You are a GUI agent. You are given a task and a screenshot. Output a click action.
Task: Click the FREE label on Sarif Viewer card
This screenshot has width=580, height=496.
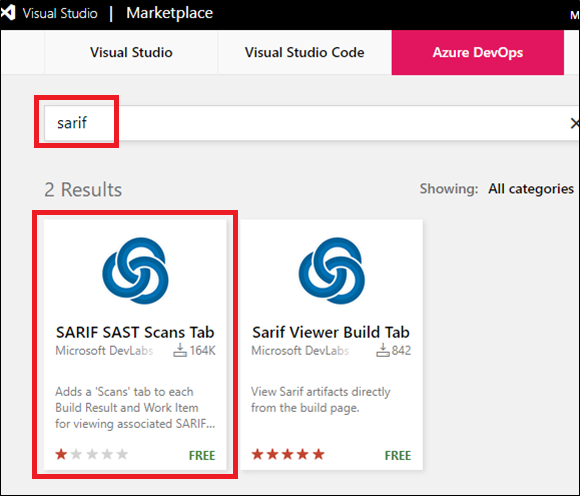point(398,455)
